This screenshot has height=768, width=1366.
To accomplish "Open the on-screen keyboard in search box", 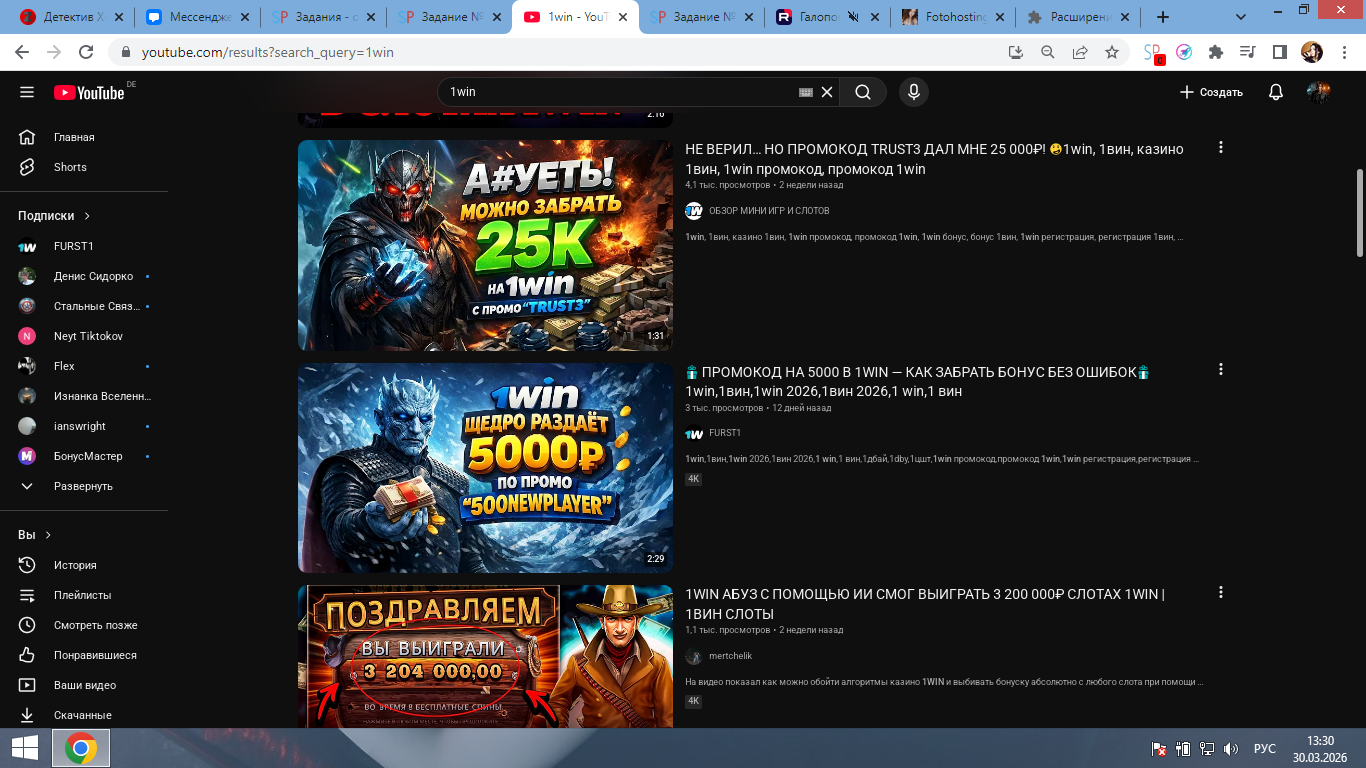I will [806, 92].
